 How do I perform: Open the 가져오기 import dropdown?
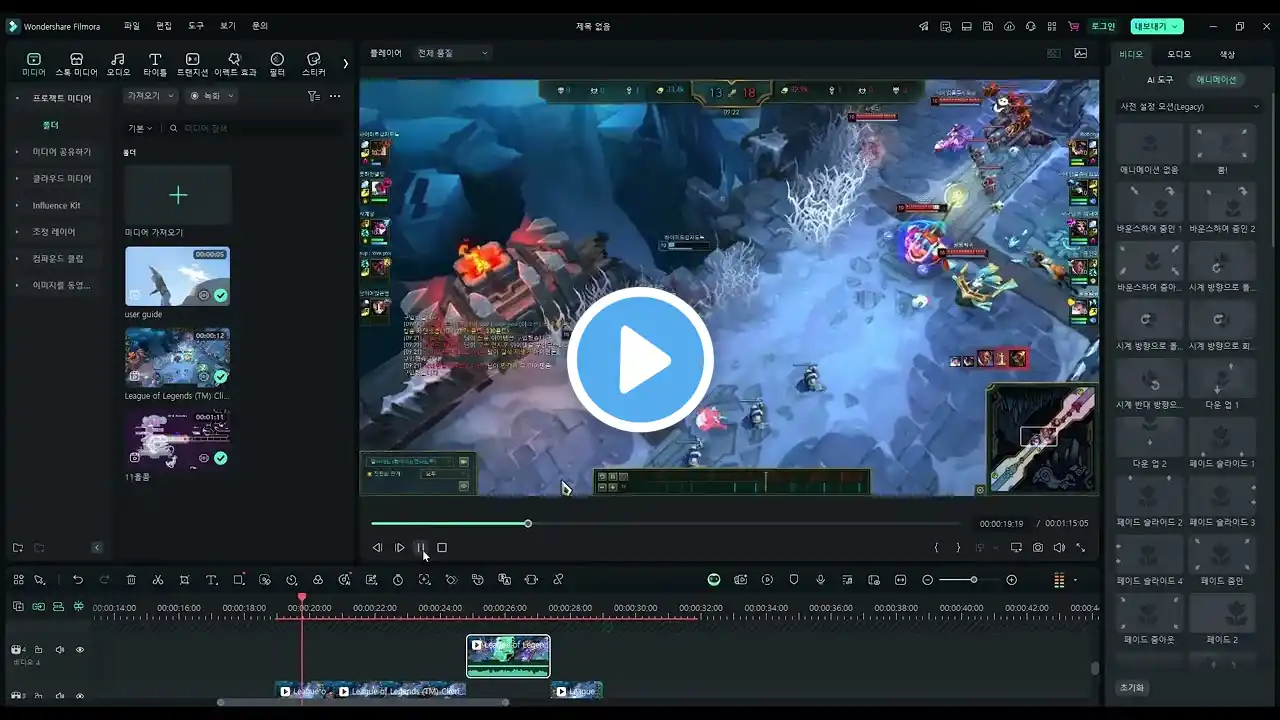[x=151, y=96]
